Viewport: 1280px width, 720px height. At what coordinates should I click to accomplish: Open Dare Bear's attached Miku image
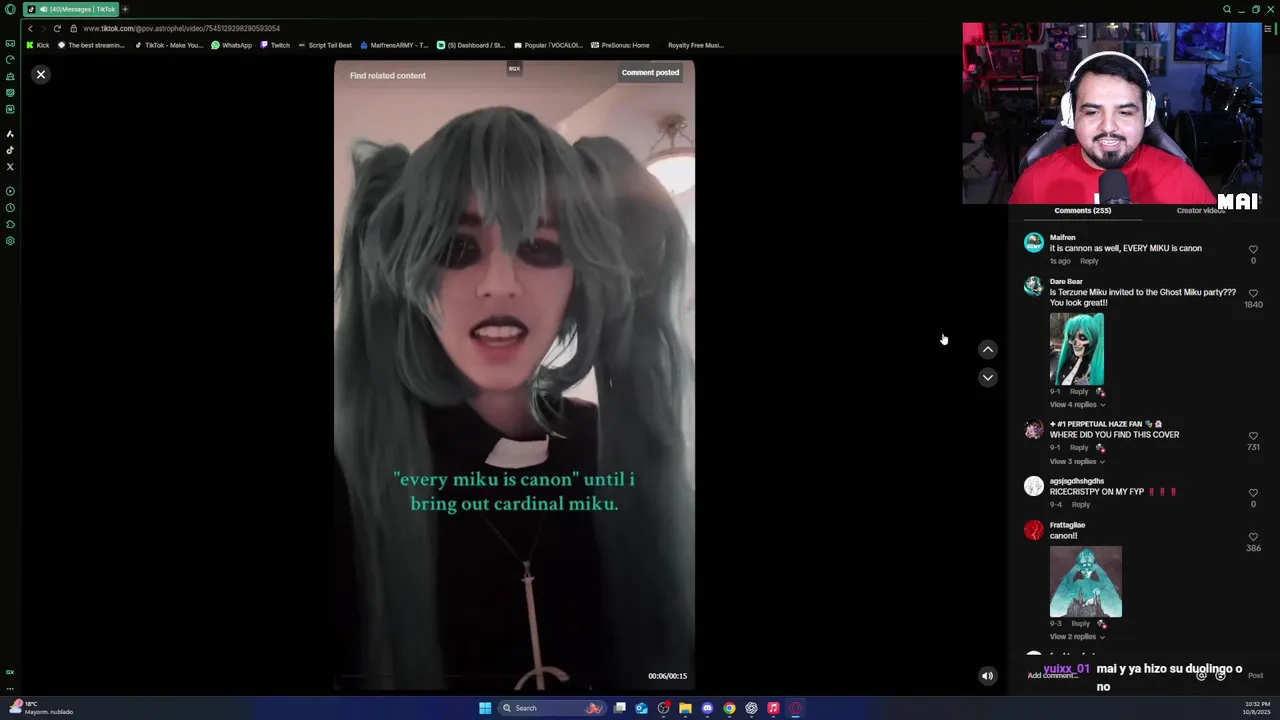point(1077,349)
